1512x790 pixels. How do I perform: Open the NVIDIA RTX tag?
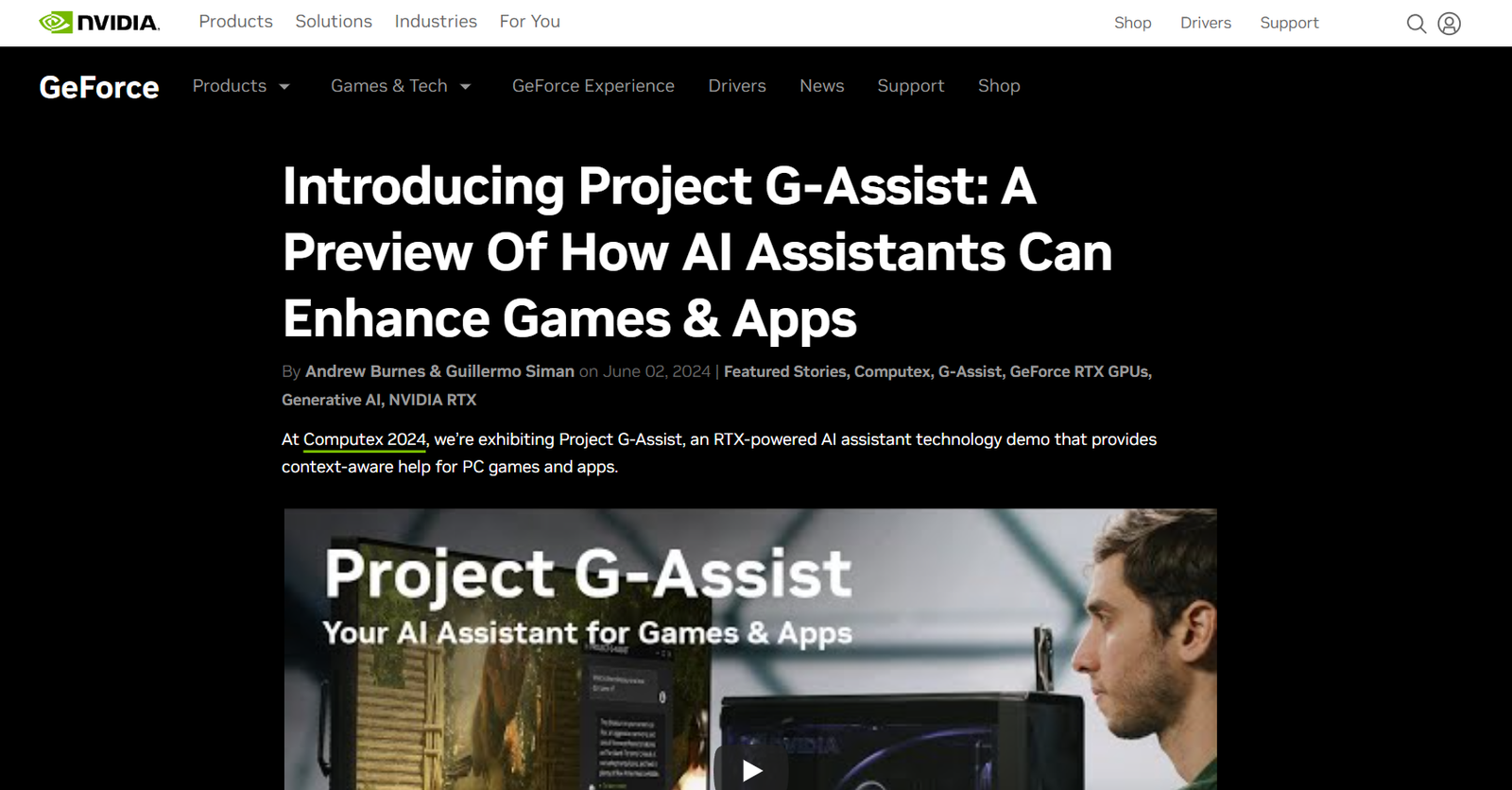point(433,400)
